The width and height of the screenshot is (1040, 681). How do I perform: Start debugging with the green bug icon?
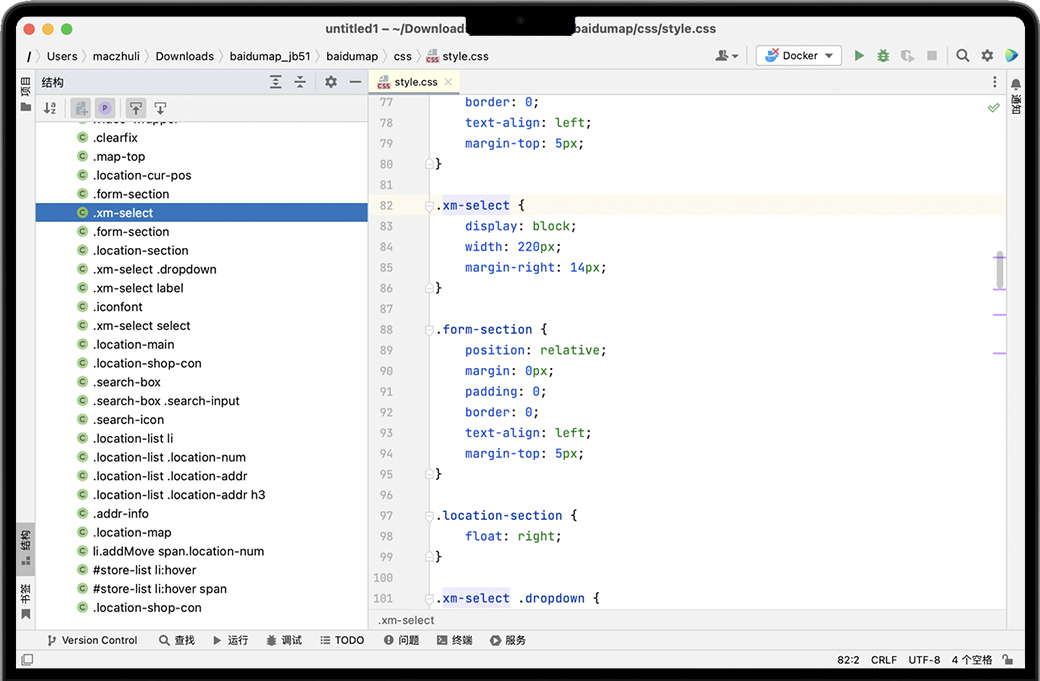(x=883, y=56)
